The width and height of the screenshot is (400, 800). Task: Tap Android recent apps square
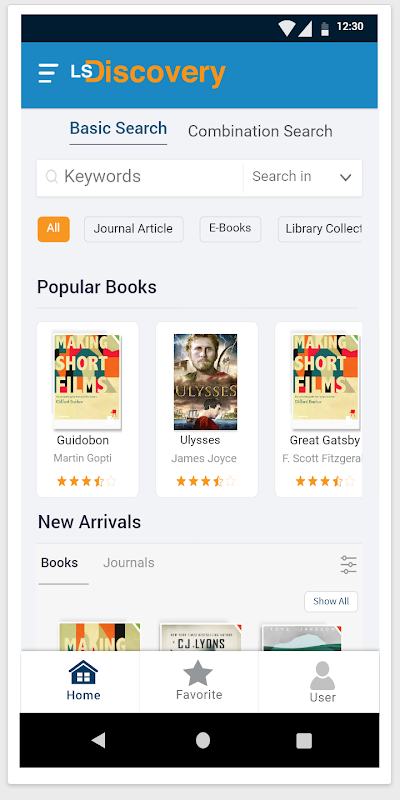click(304, 740)
